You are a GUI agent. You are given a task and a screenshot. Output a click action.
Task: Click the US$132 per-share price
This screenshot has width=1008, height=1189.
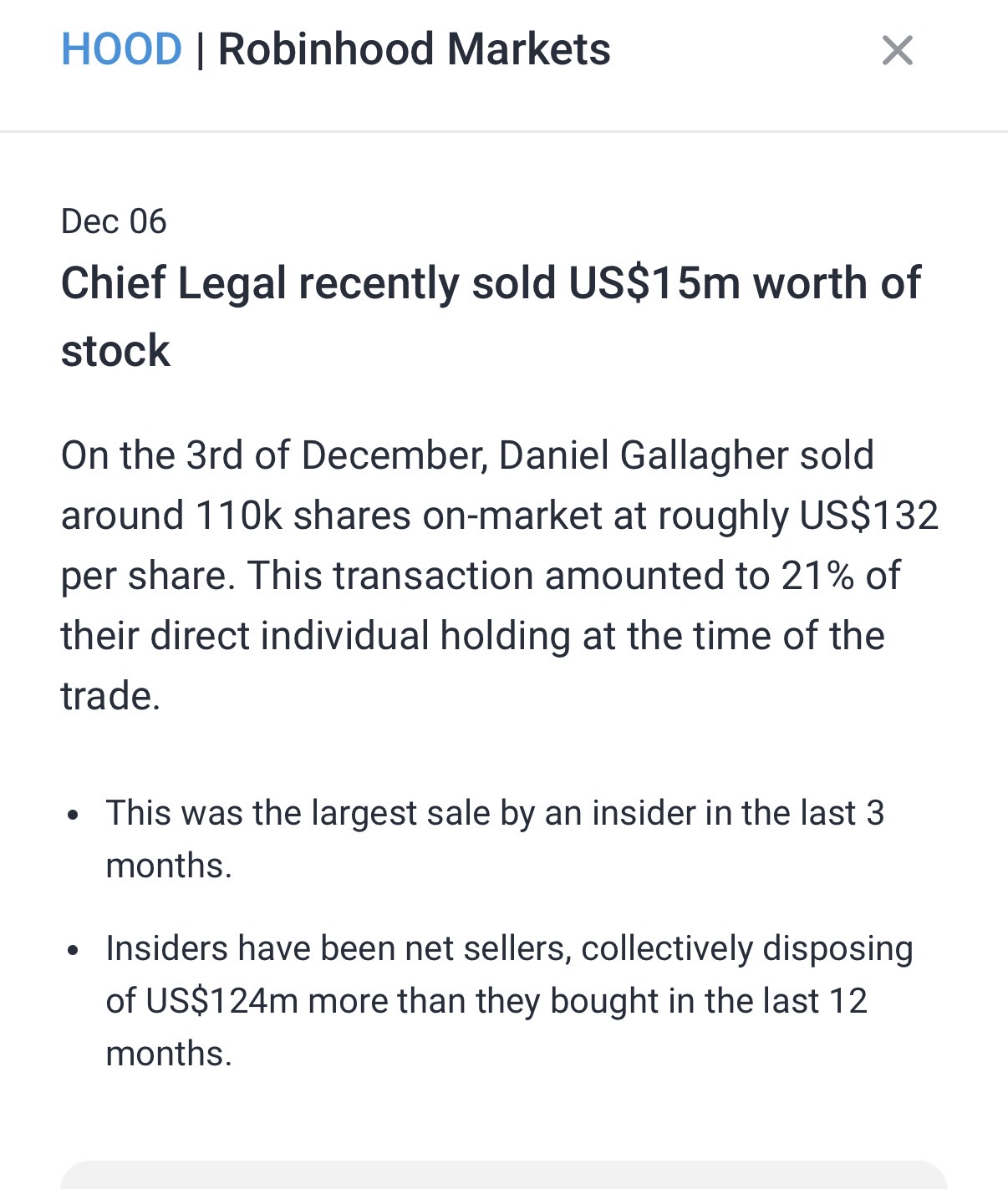[x=868, y=516]
